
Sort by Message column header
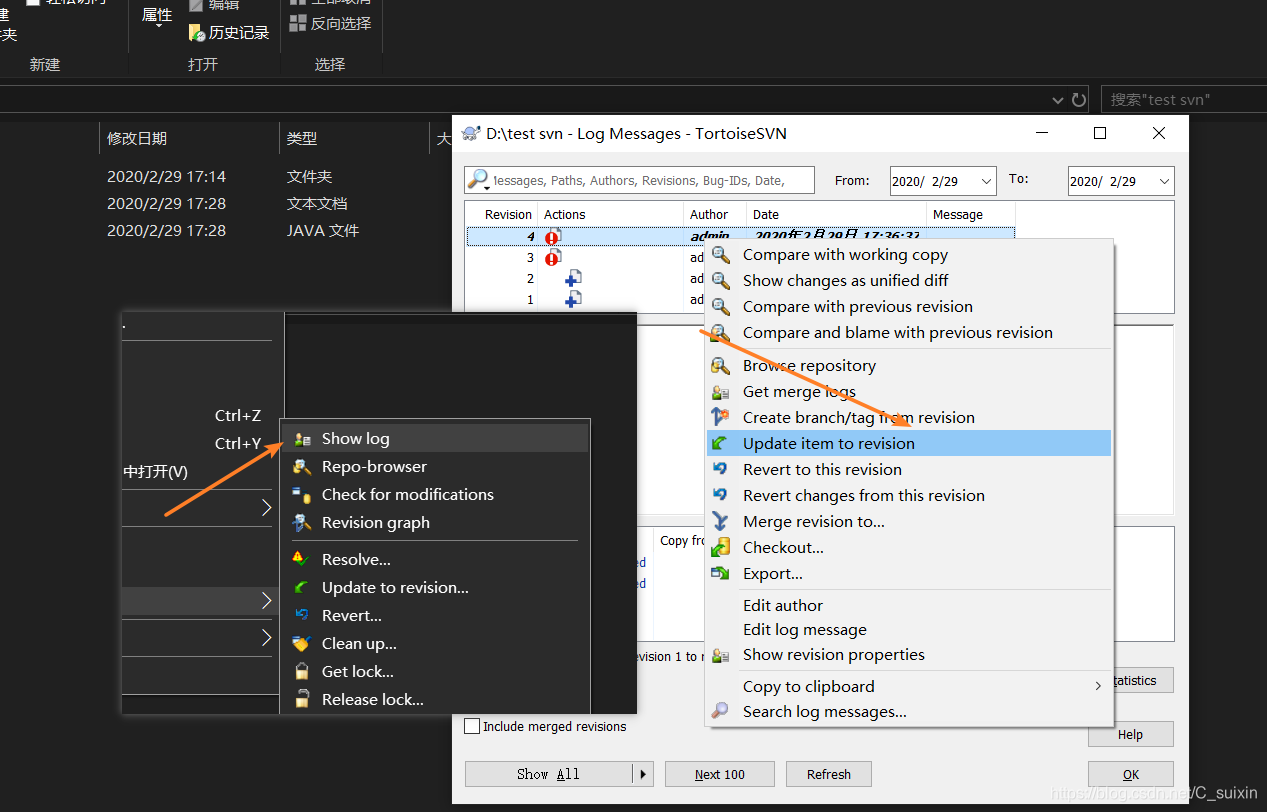(x=970, y=215)
